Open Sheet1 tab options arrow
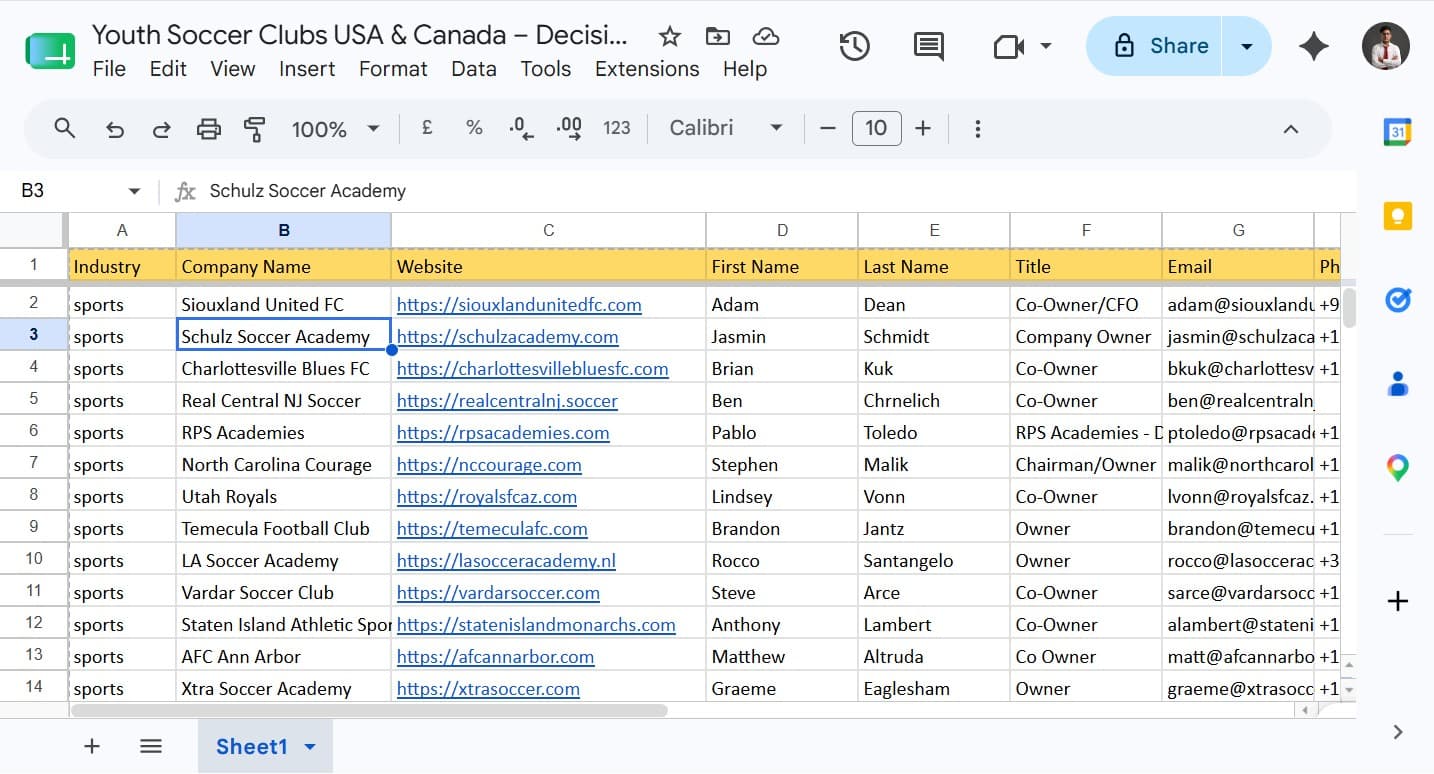The image size is (1434, 774). pyautogui.click(x=310, y=747)
